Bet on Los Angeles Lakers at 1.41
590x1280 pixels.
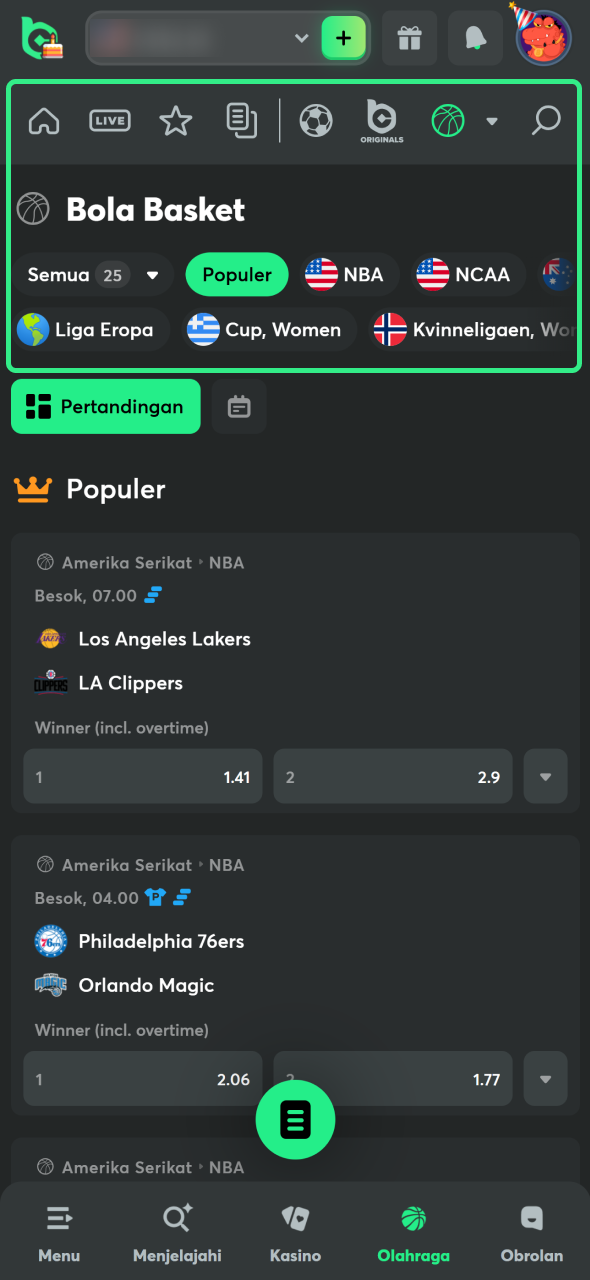(x=142, y=776)
